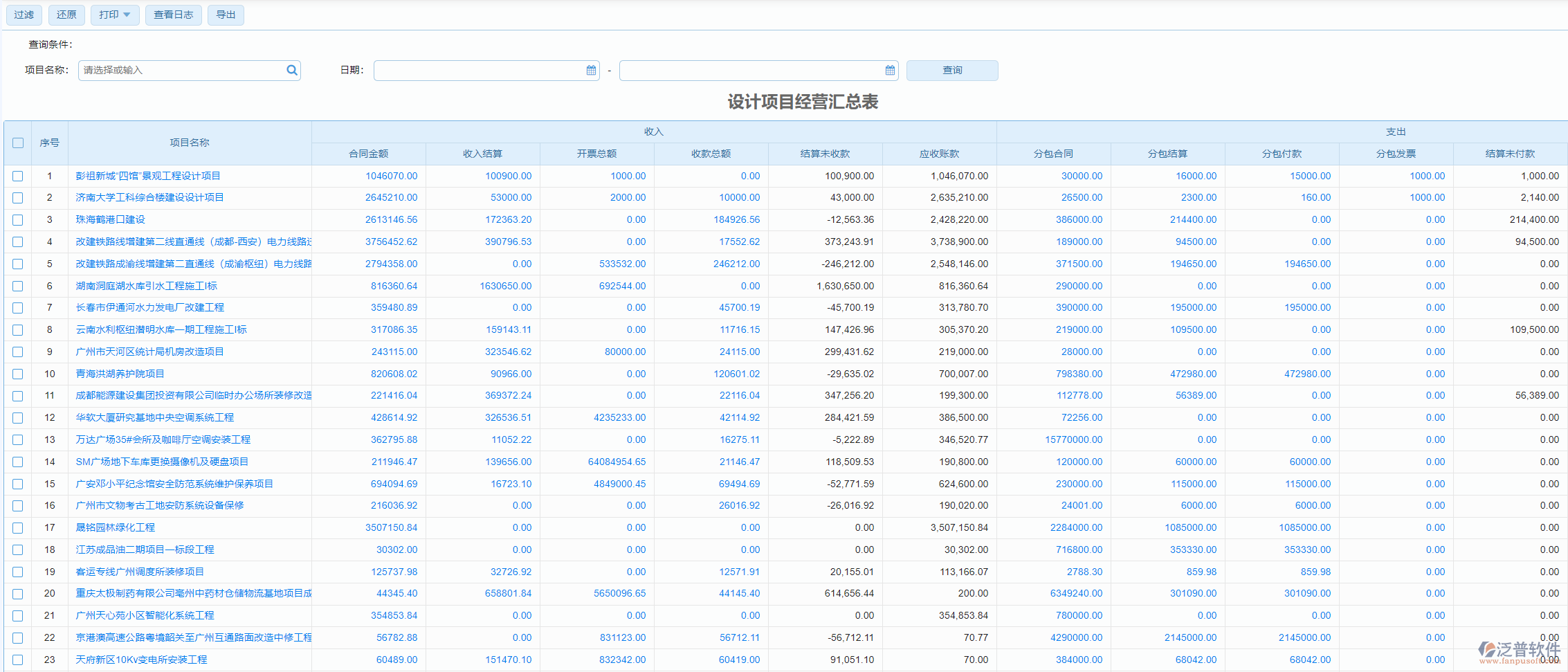The height and width of the screenshot is (672, 1568).
Task: Click contract amount 1046070.00 in row 1
Action: tap(391, 176)
